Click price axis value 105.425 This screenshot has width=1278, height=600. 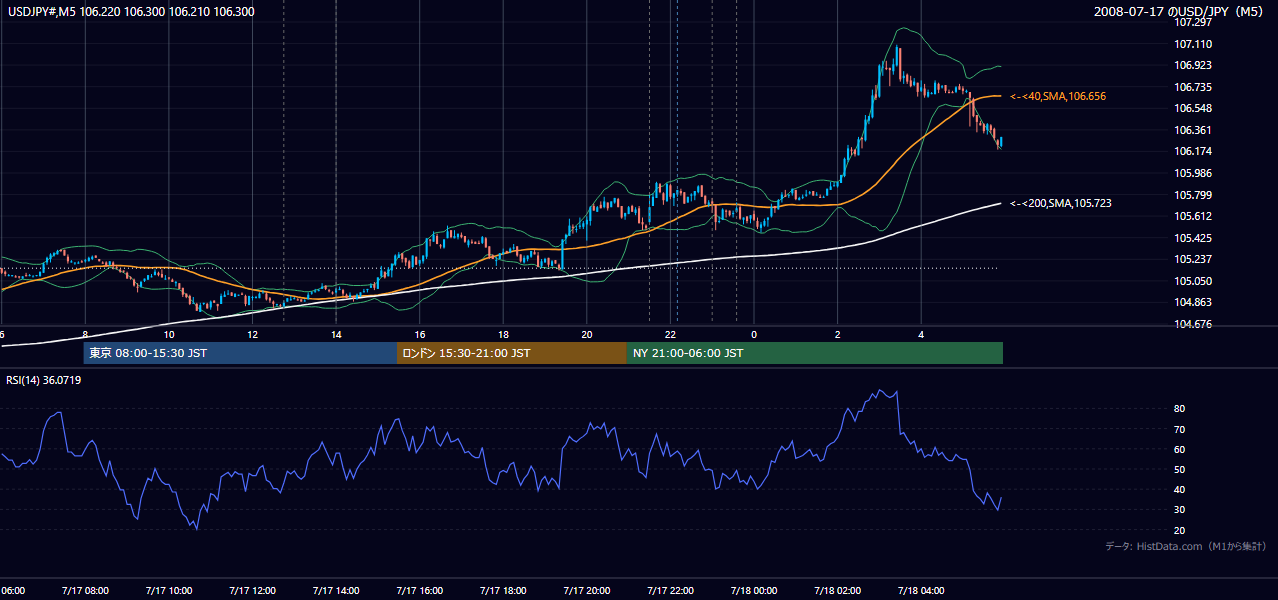click(1194, 238)
